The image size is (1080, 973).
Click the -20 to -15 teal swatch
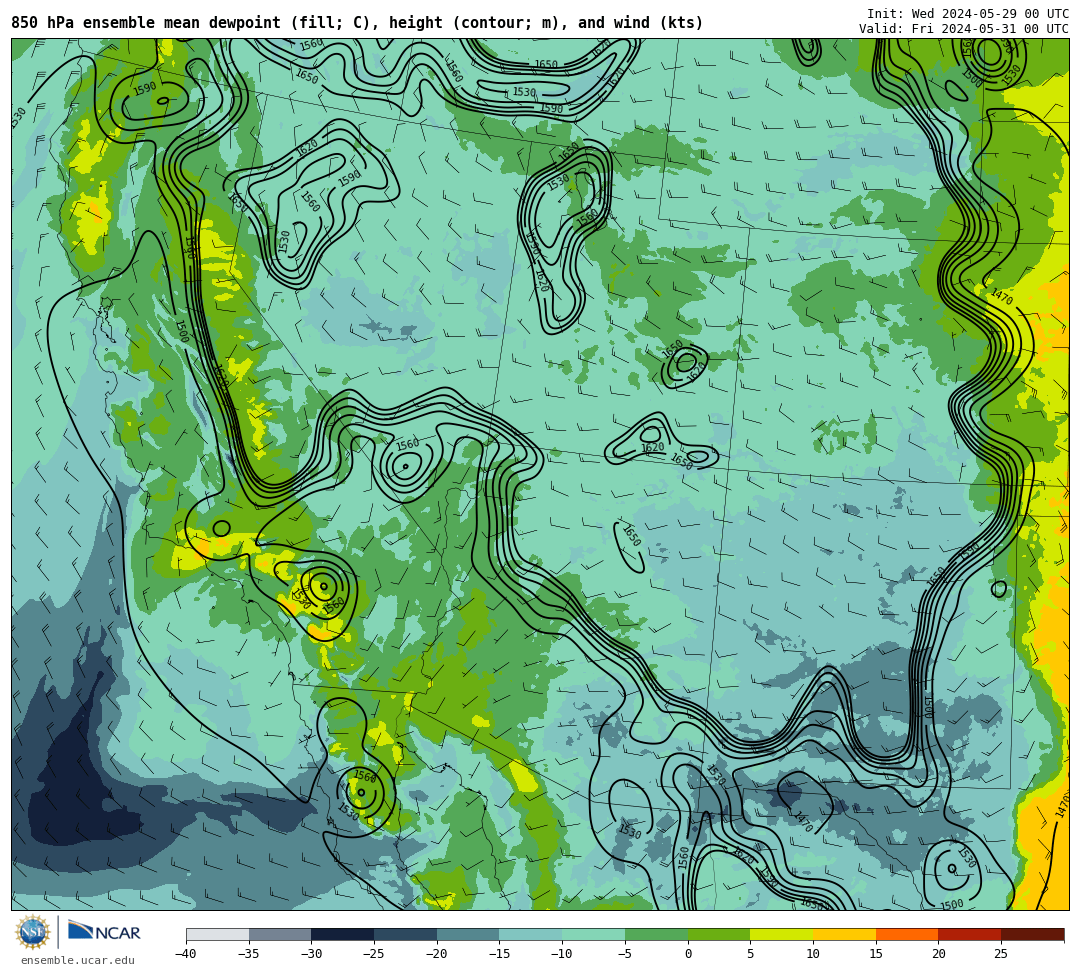coord(468,934)
